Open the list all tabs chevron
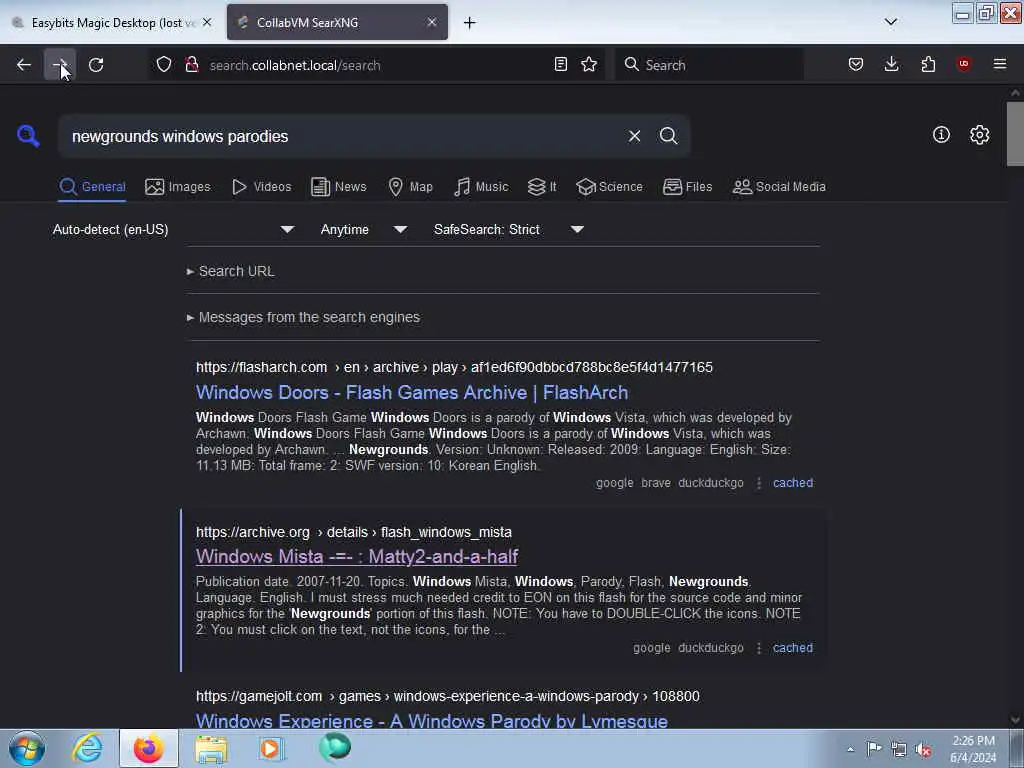Viewport: 1024px width, 768px height. point(891,22)
